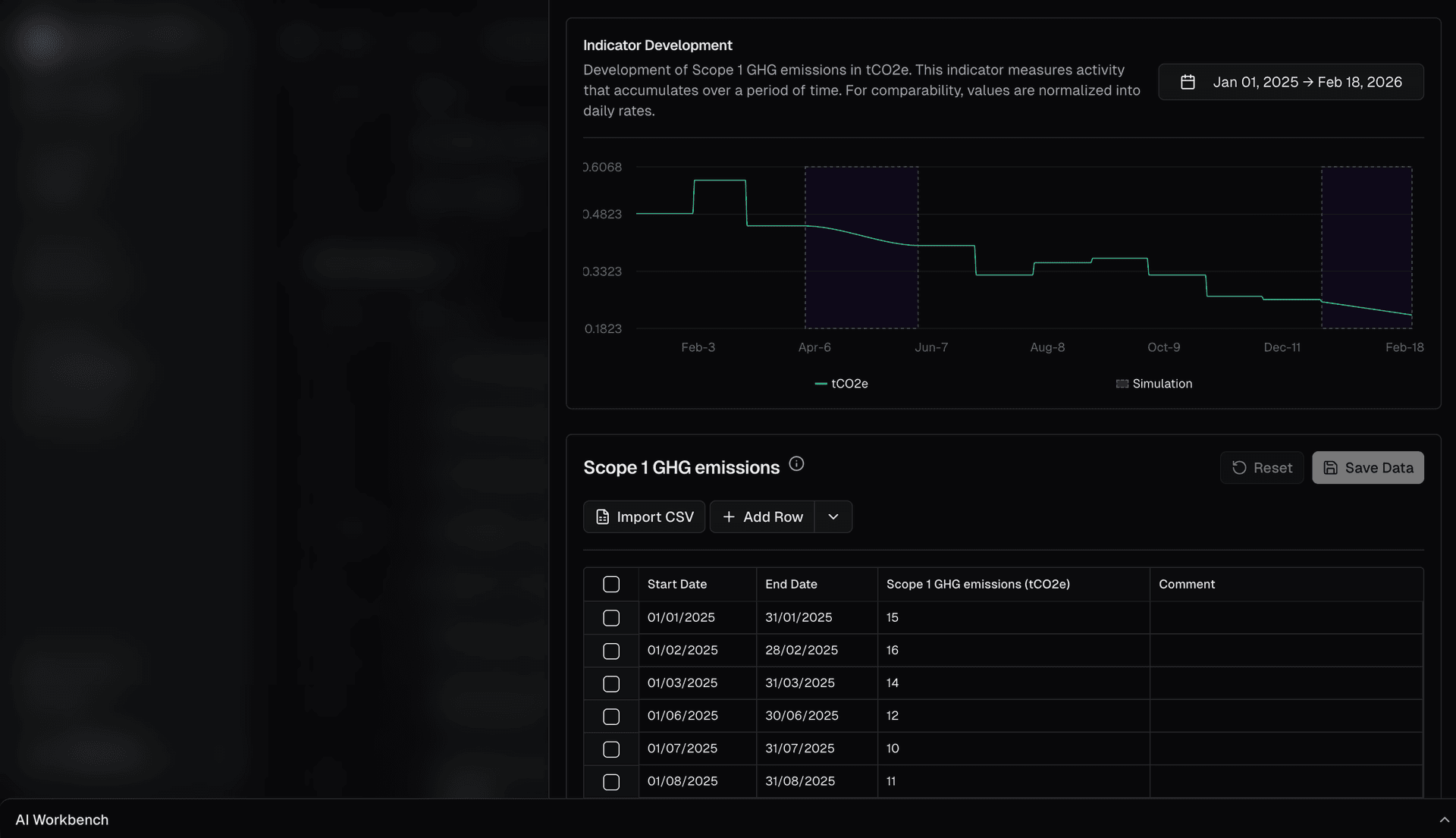Click the Start Date column header
Image resolution: width=1456 pixels, height=838 pixels.
click(677, 584)
